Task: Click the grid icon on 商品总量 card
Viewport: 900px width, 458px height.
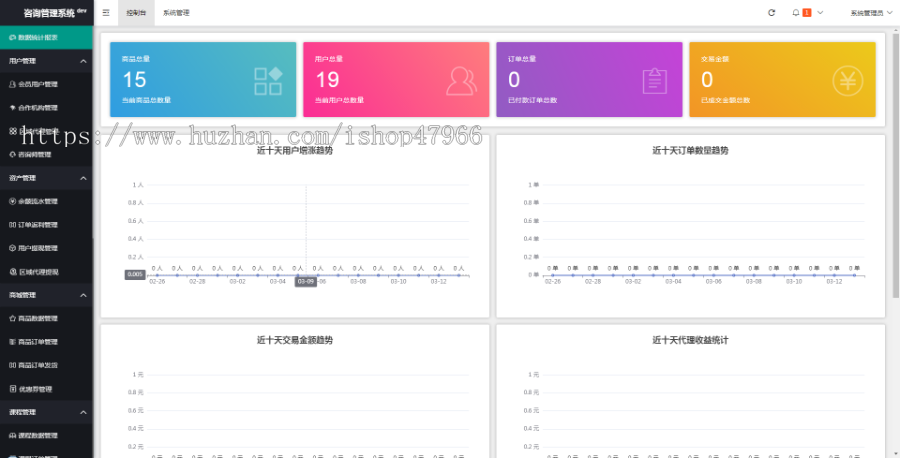Action: point(268,81)
